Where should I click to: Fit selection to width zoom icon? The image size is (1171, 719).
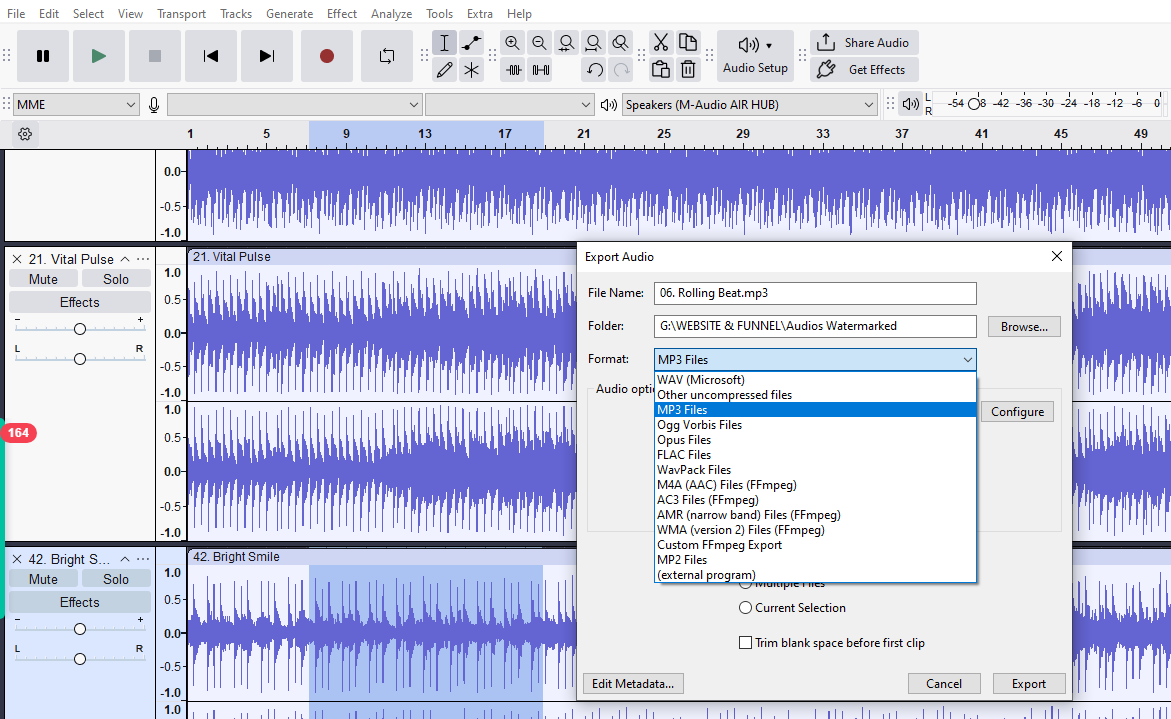[566, 43]
